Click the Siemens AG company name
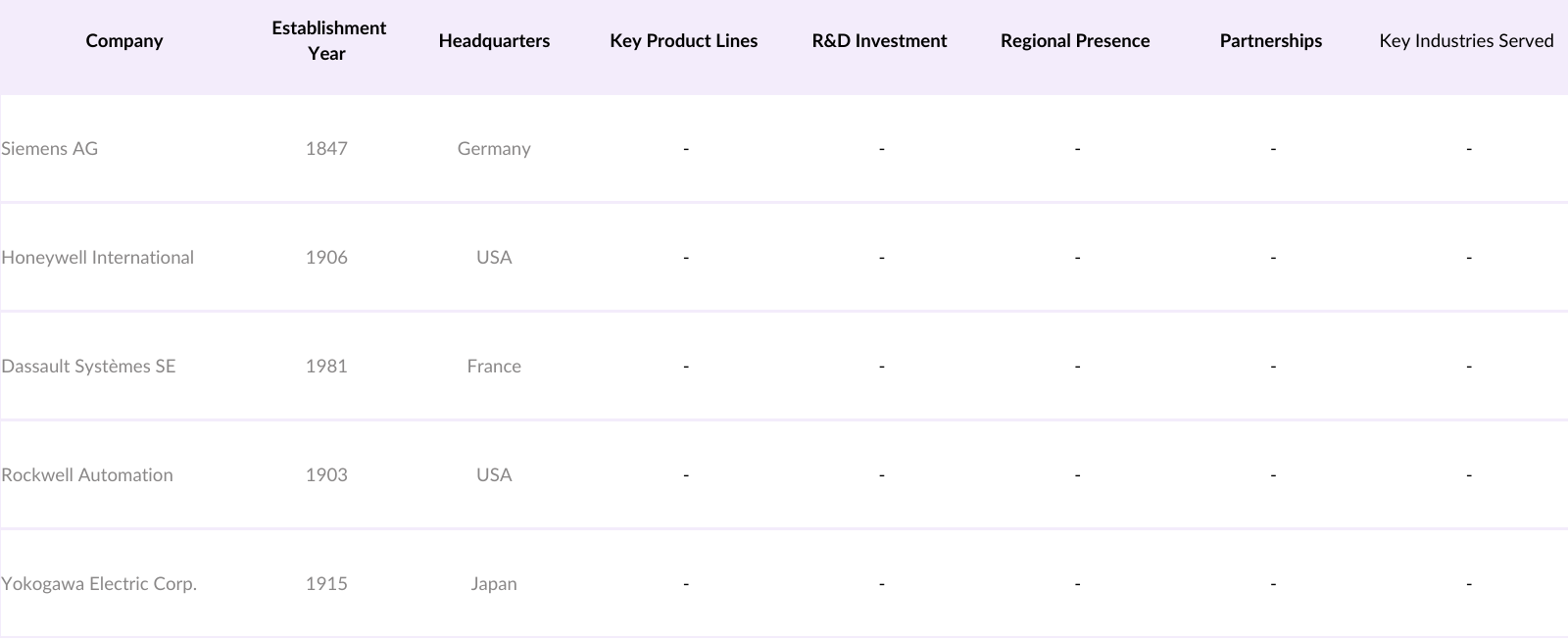Image resolution: width=1568 pixels, height=640 pixels. [x=50, y=149]
